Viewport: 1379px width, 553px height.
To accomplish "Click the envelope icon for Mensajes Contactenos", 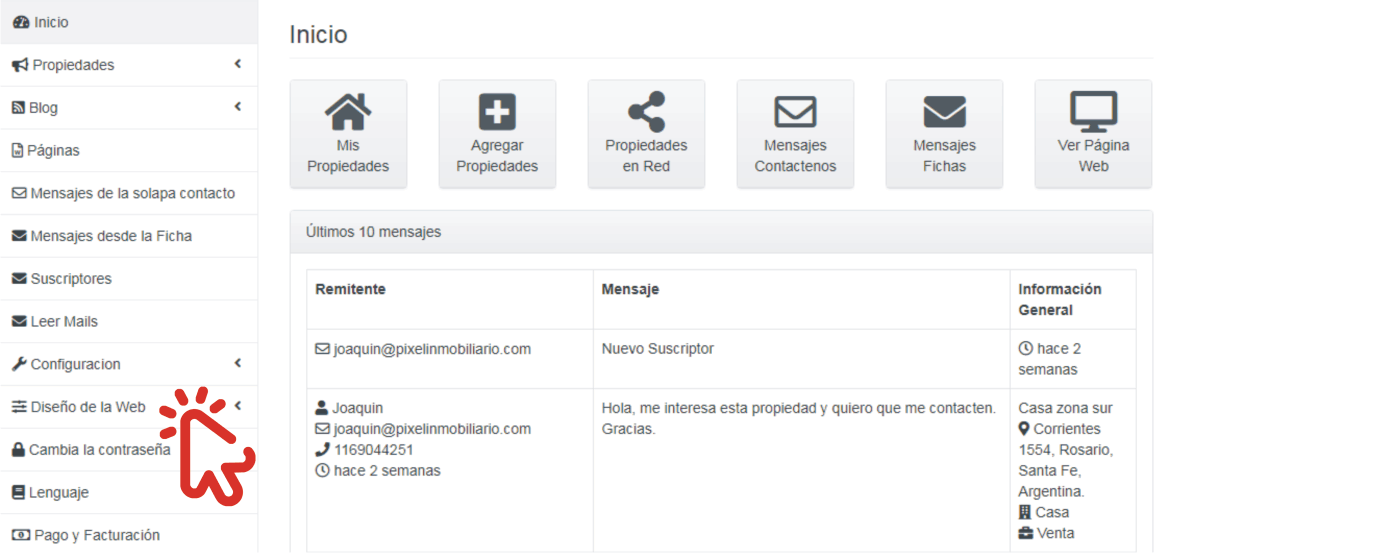I will coord(795,112).
